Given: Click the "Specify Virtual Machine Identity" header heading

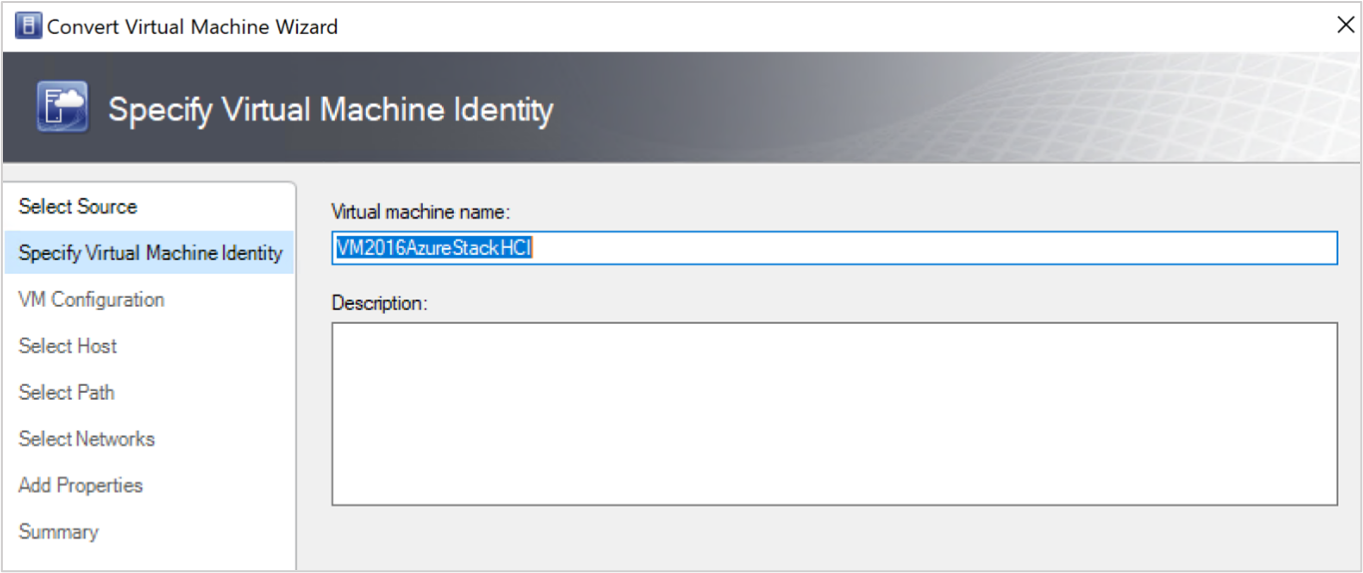Looking at the screenshot, I should [x=330, y=109].
